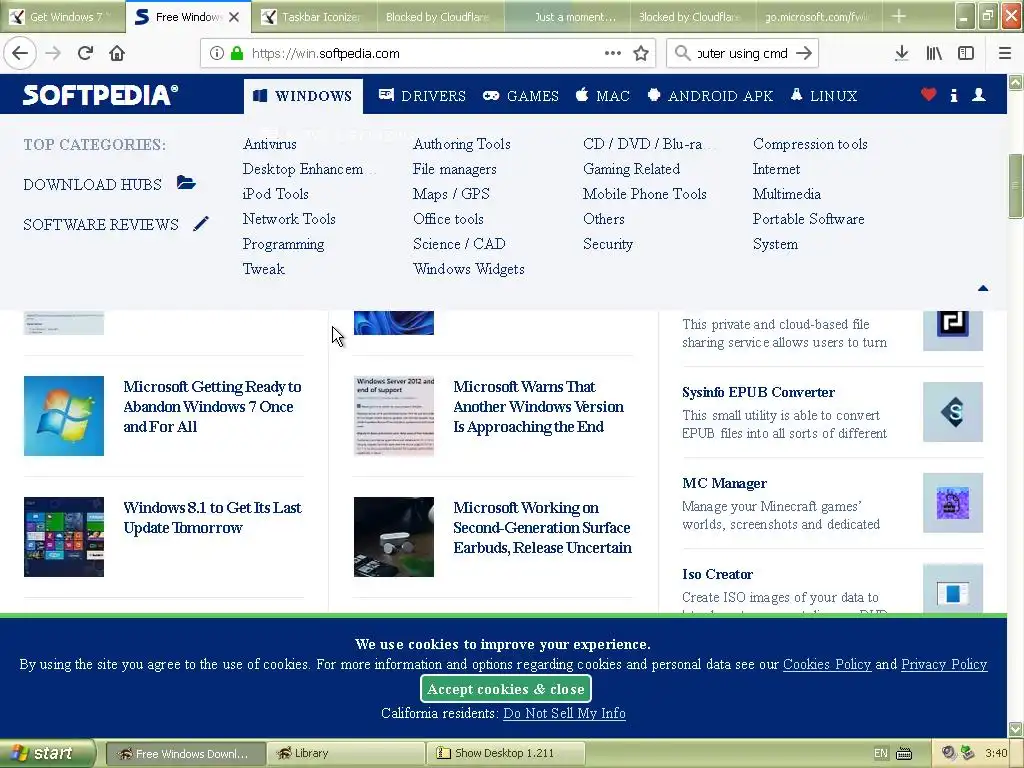This screenshot has height=768, width=1024.
Task: Open the user account icon in Softpedia header
Action: click(979, 95)
